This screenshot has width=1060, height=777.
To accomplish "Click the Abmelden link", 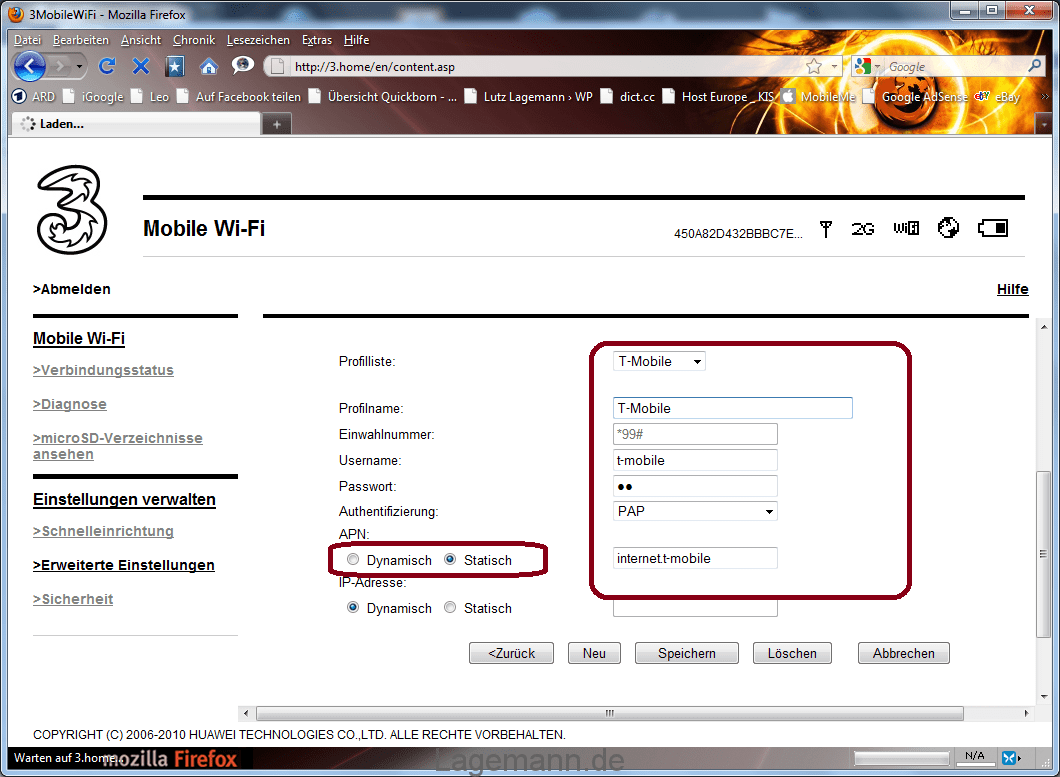I will [72, 289].
